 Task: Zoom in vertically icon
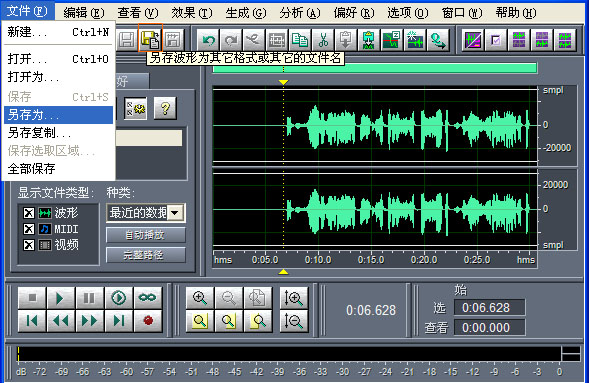point(294,298)
